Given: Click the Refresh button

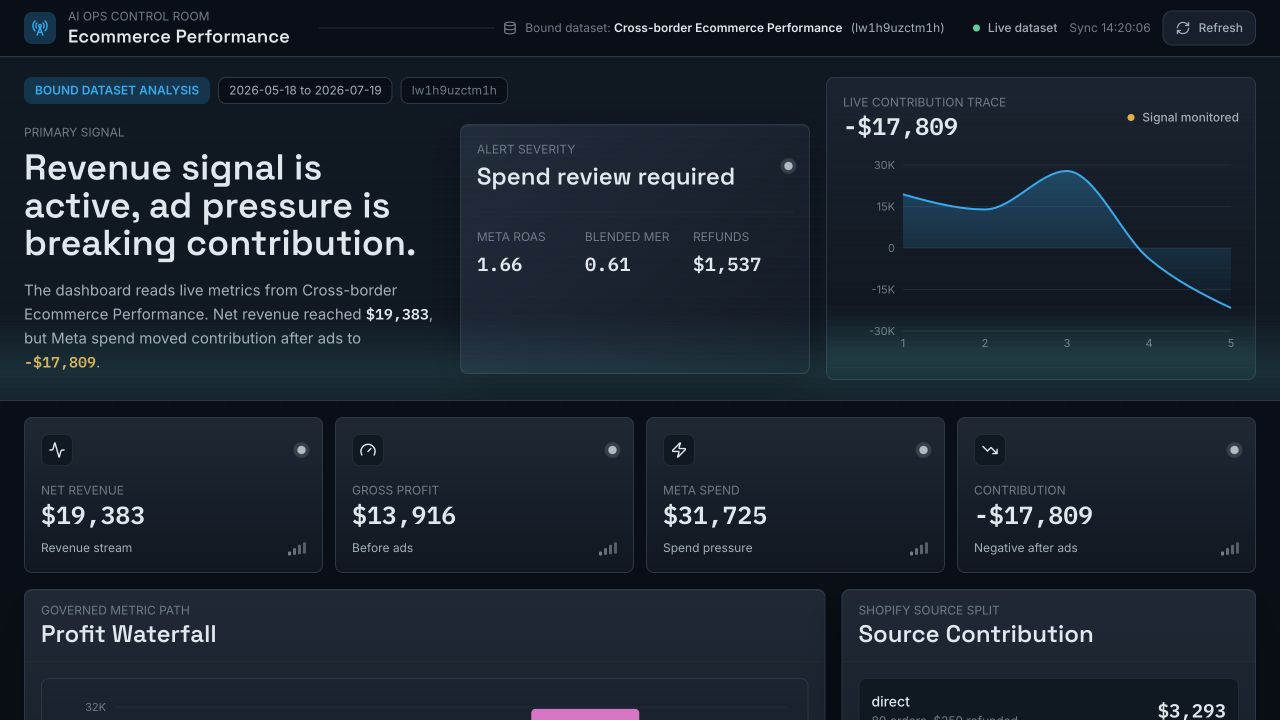Looking at the screenshot, I should (1209, 28).
